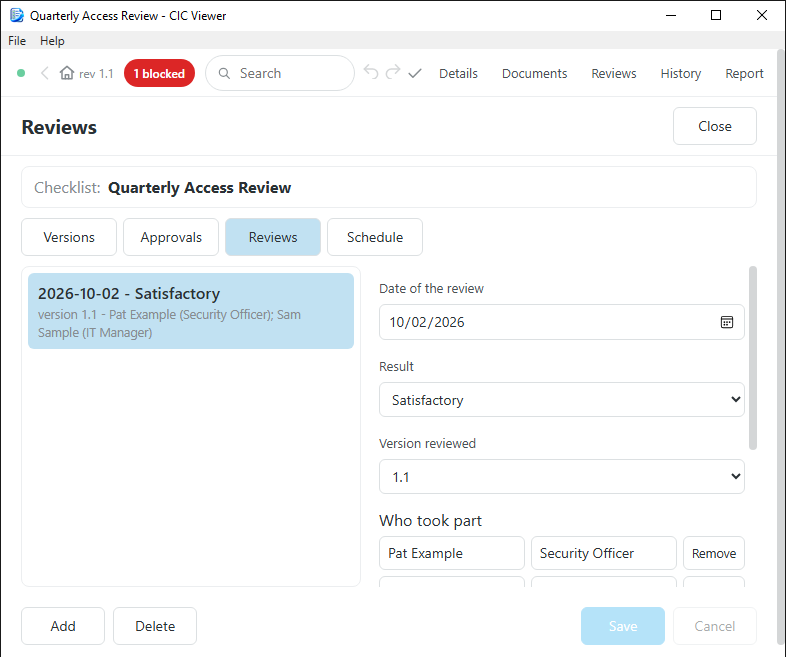The image size is (786, 657).
Task: Open the calendar picker for review date
Action: [x=726, y=322]
